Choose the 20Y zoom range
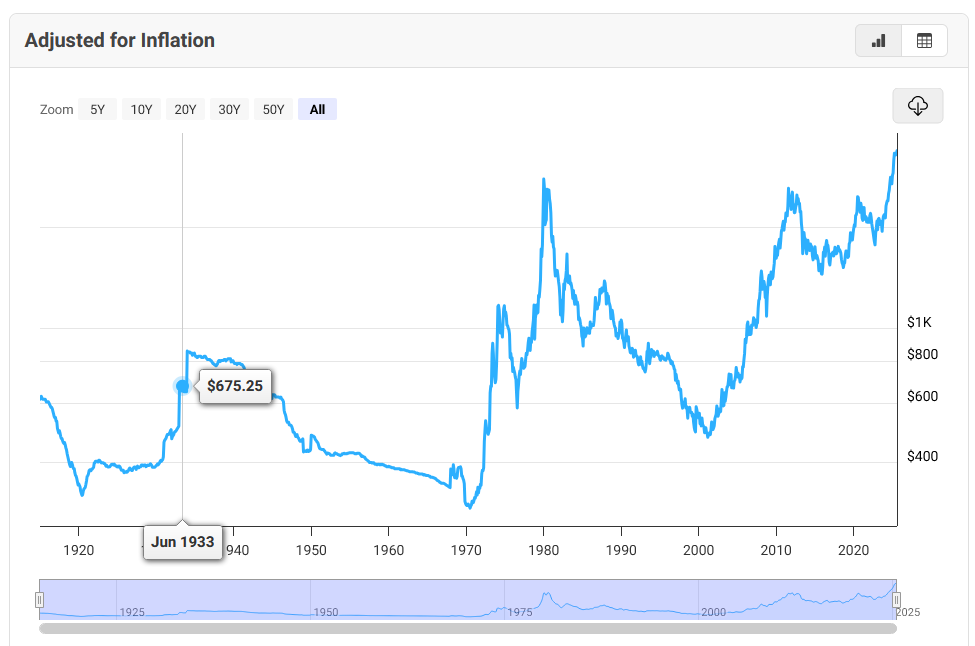The image size is (975, 646). click(185, 110)
